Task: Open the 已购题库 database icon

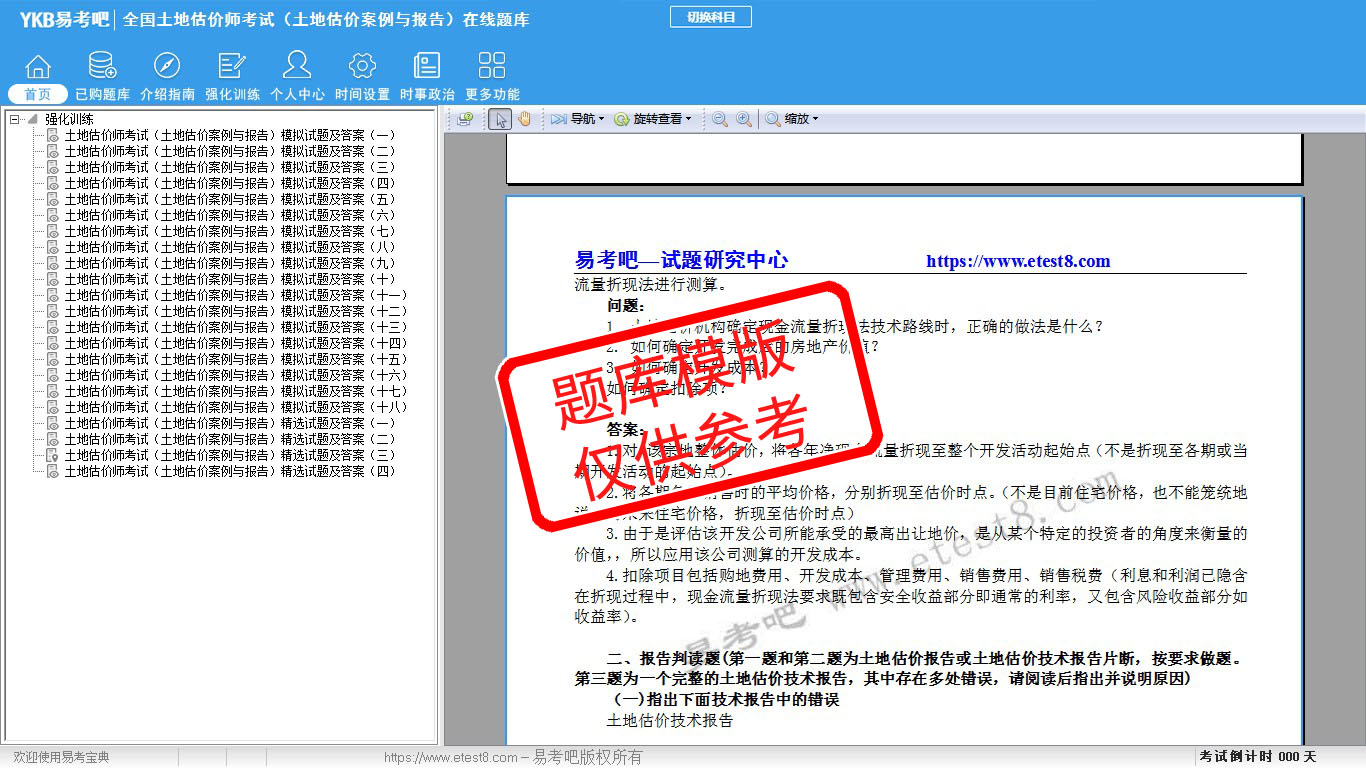Action: coord(102,67)
